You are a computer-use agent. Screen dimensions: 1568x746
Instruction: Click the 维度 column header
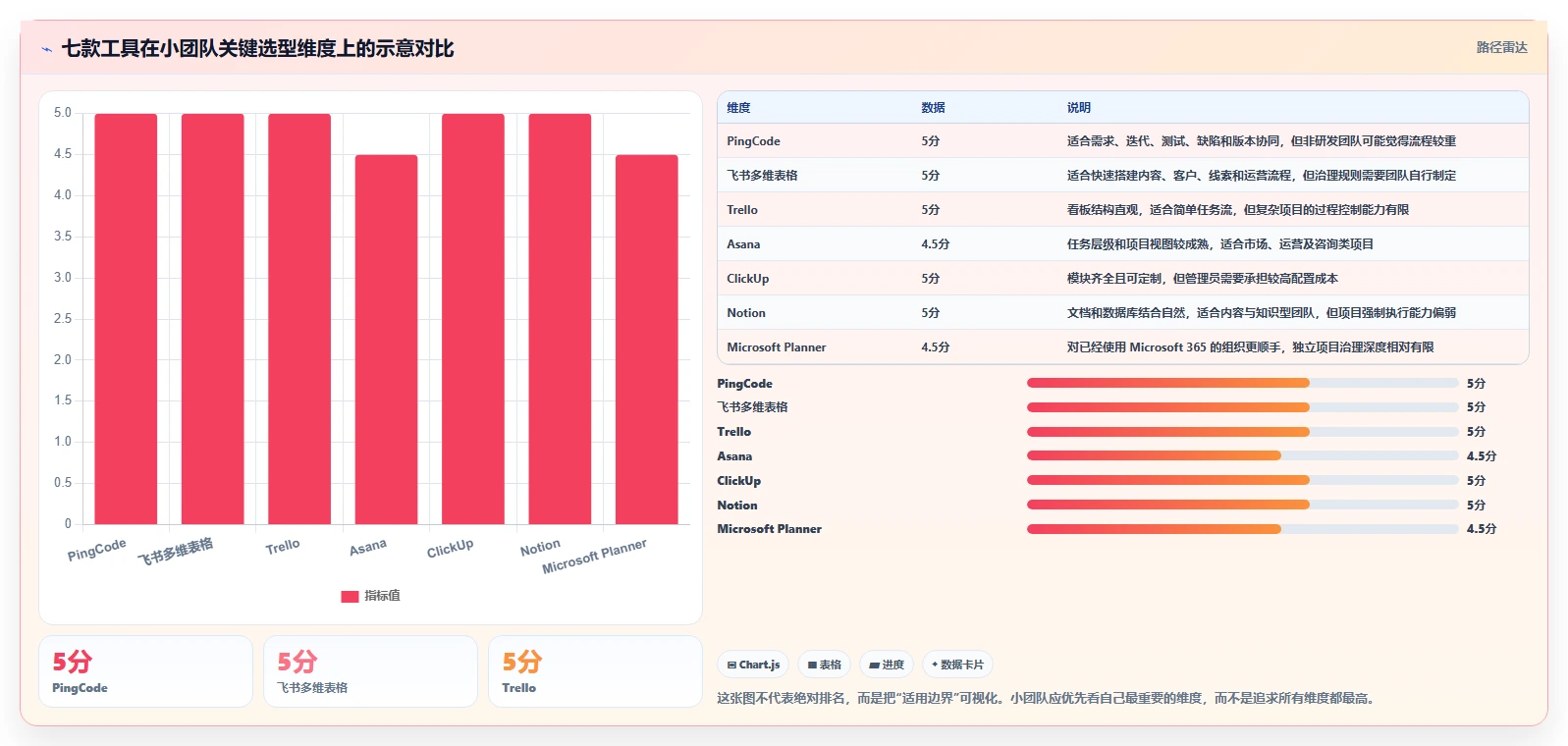[x=738, y=108]
